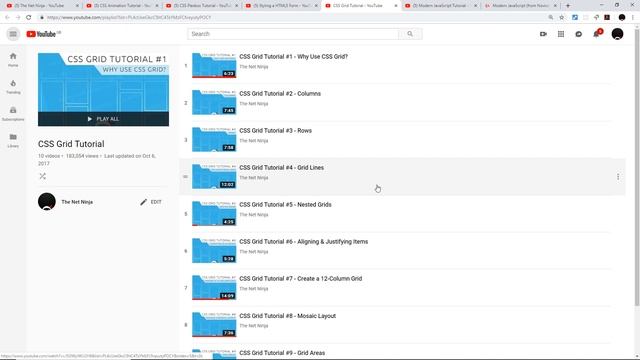Screen dimensions: 640x360
Task: Open CSS Grid Tutorial #1 - Why Use CSS Grid?
Action: (293, 57)
